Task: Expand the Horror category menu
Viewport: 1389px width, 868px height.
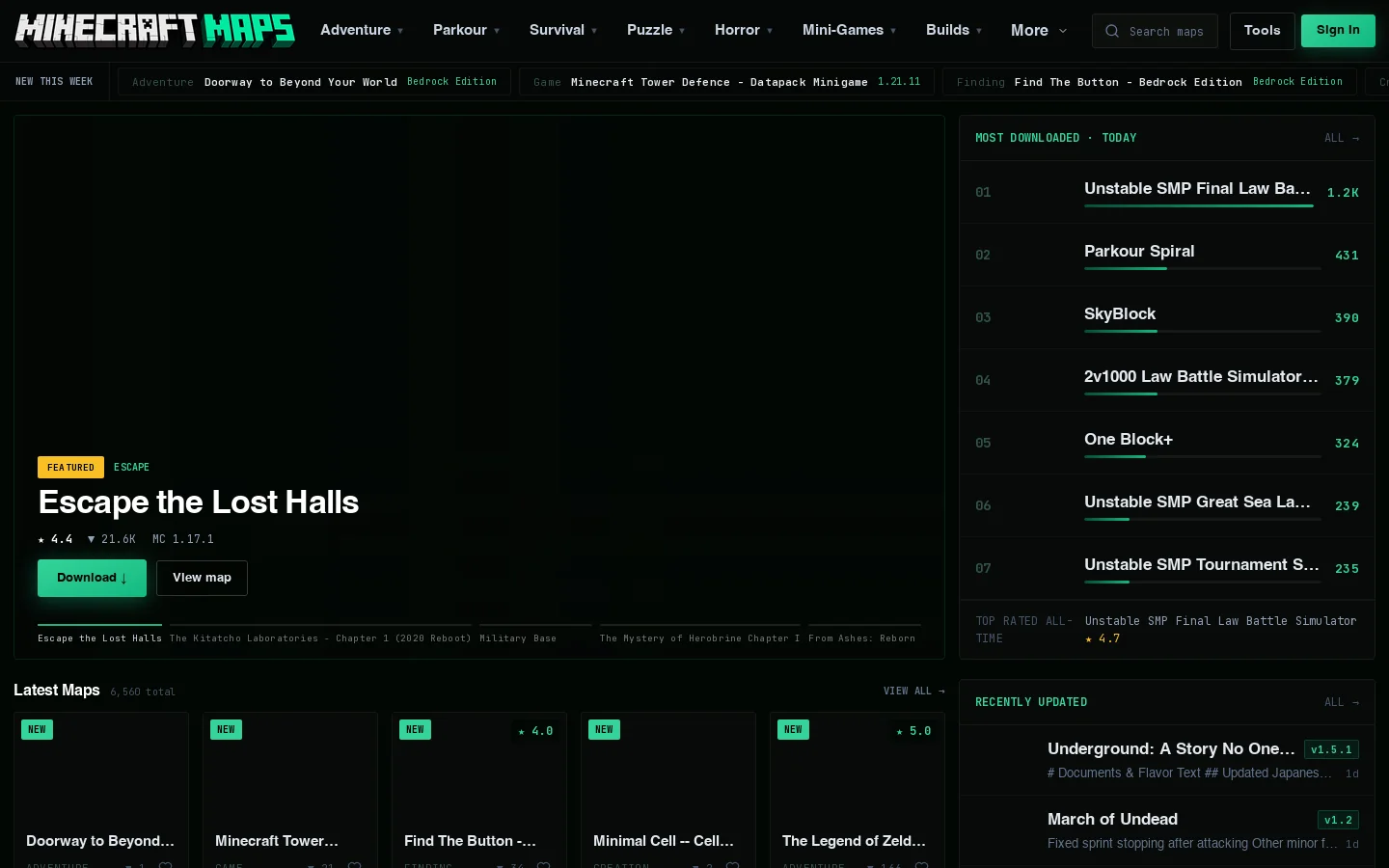Action: click(744, 30)
